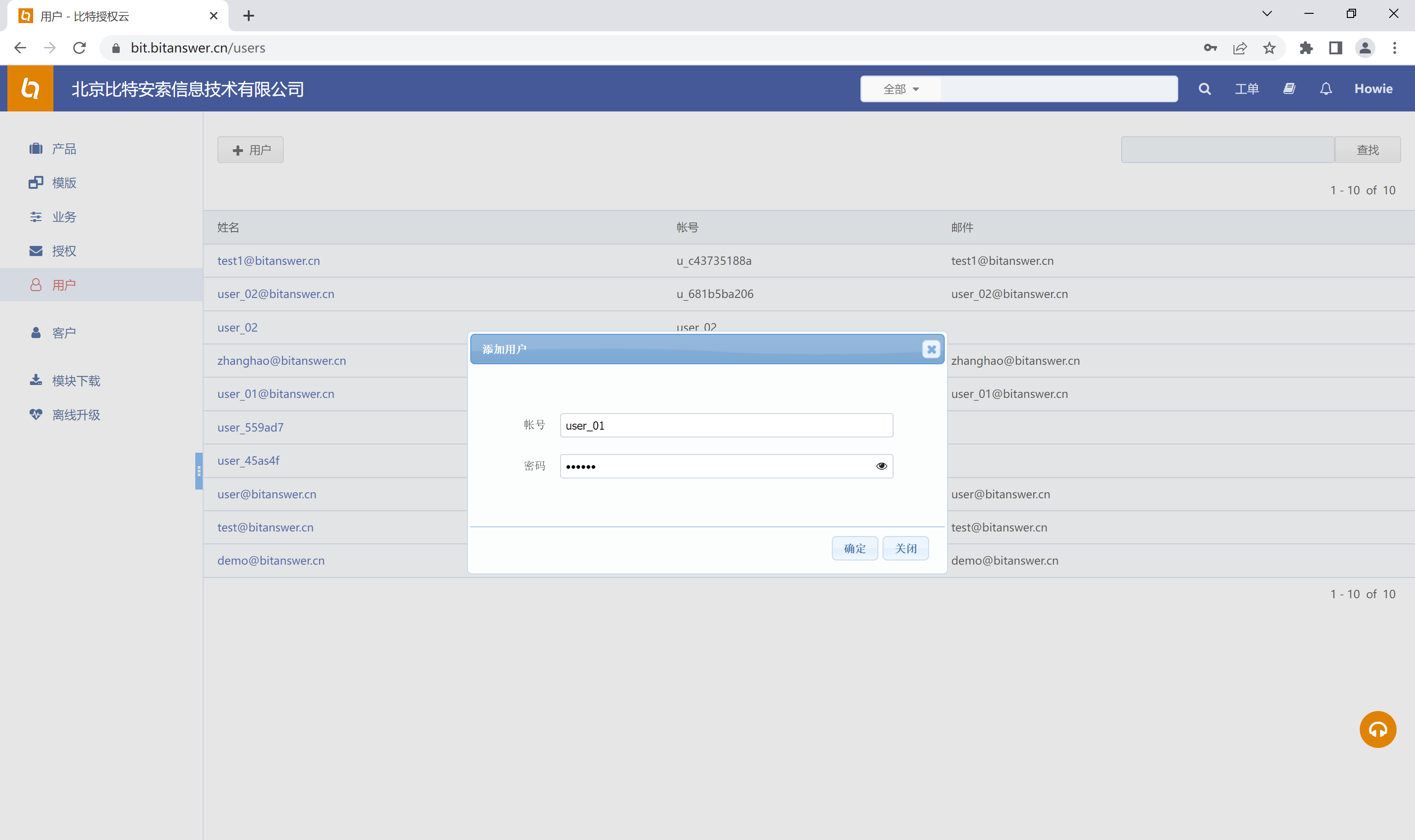Show the password with the eye icon
Viewport: 1415px width, 840px height.
click(x=881, y=466)
